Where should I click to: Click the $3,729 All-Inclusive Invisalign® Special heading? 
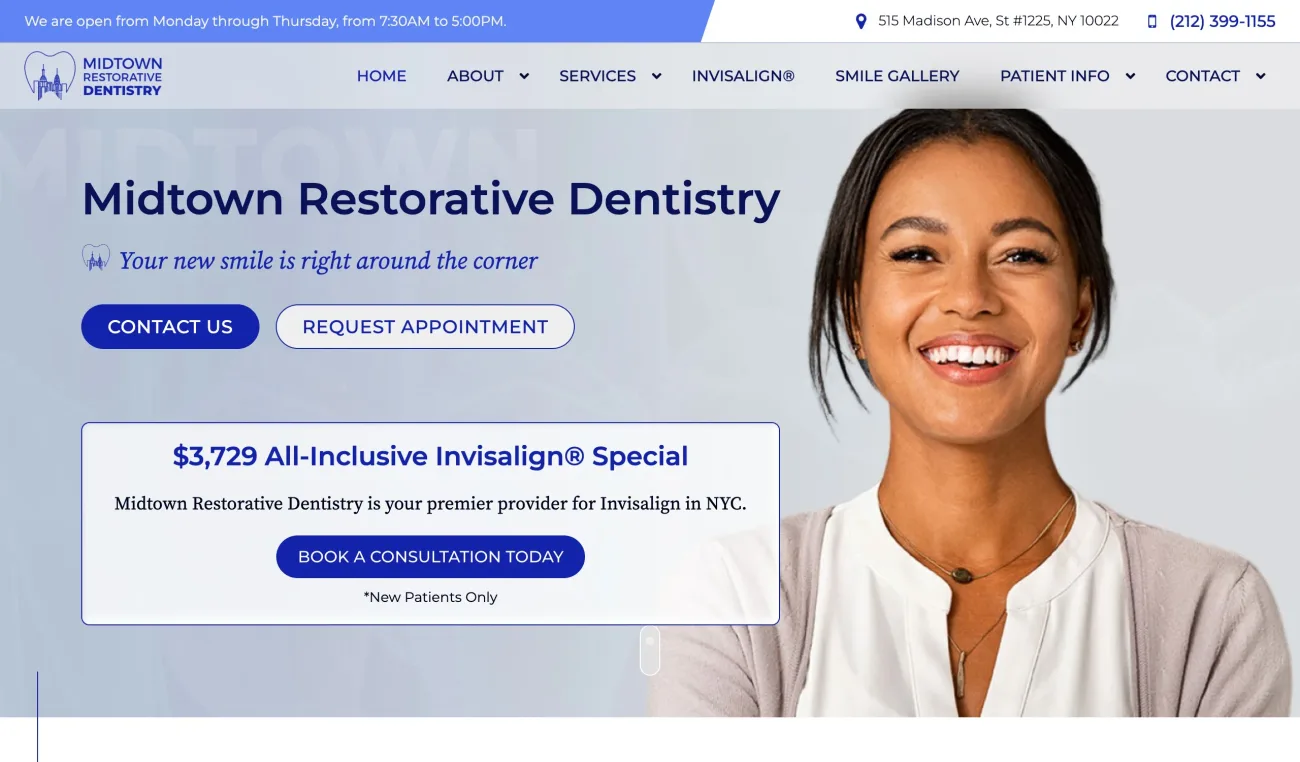pos(430,456)
